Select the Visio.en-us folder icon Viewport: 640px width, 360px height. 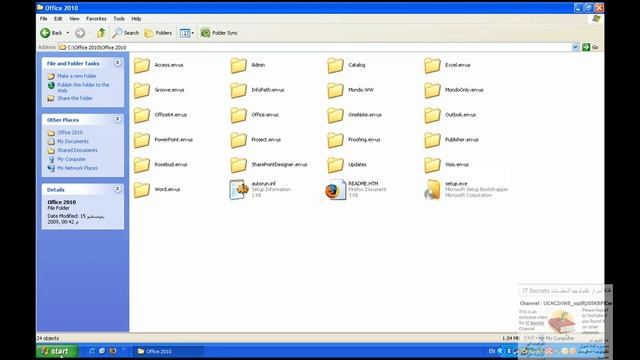pos(432,165)
